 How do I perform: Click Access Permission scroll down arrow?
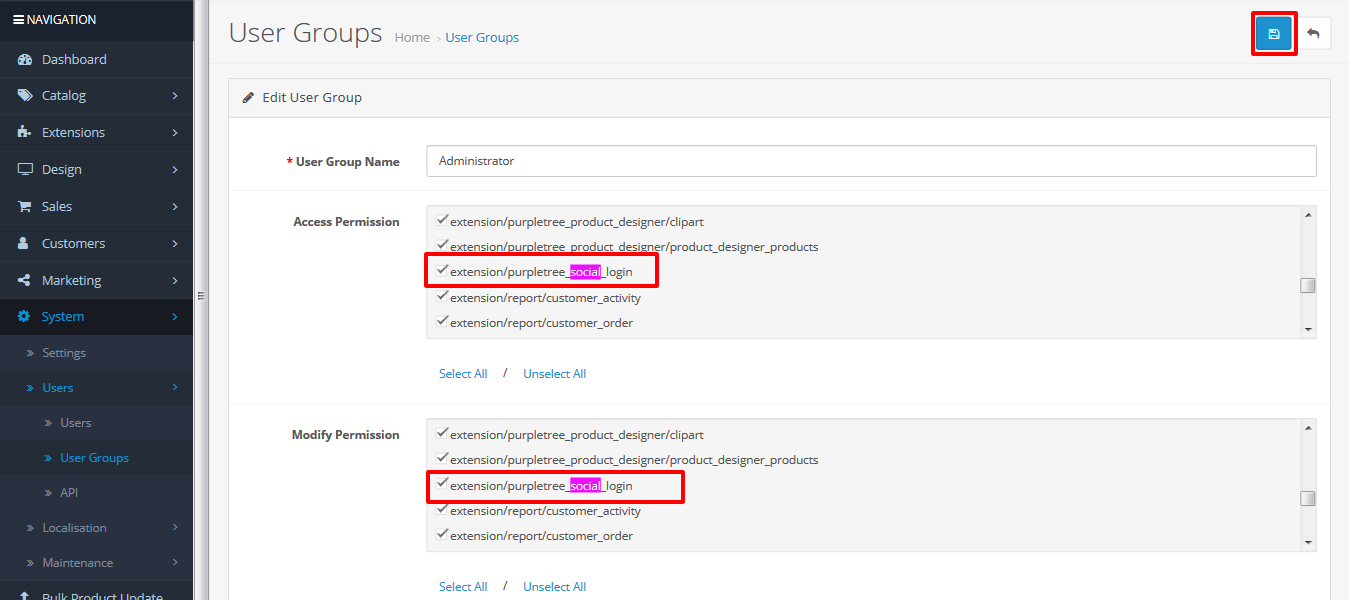pyautogui.click(x=1308, y=329)
